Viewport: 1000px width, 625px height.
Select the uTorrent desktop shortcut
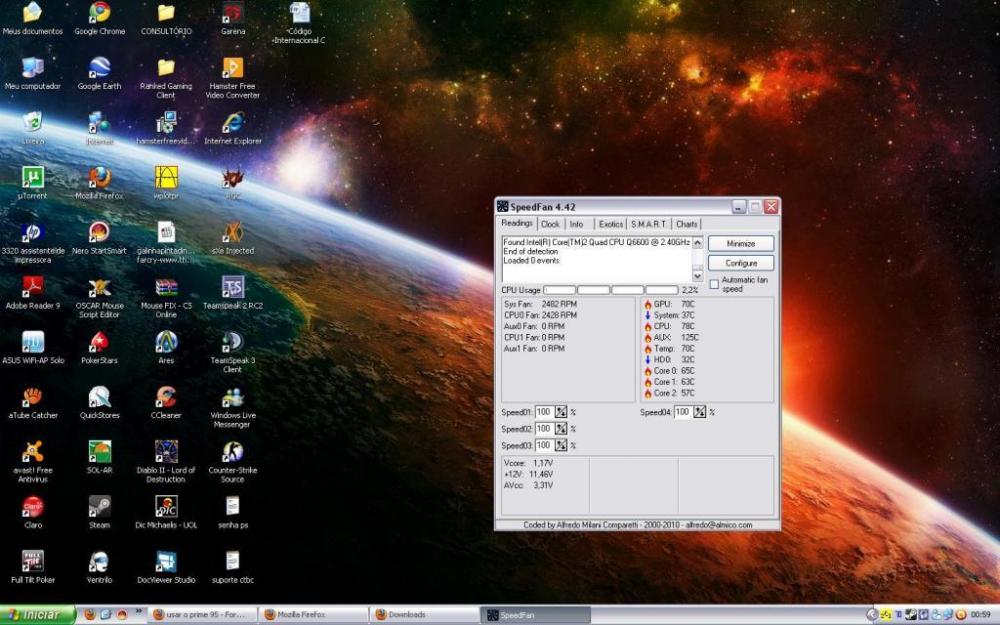pos(33,178)
